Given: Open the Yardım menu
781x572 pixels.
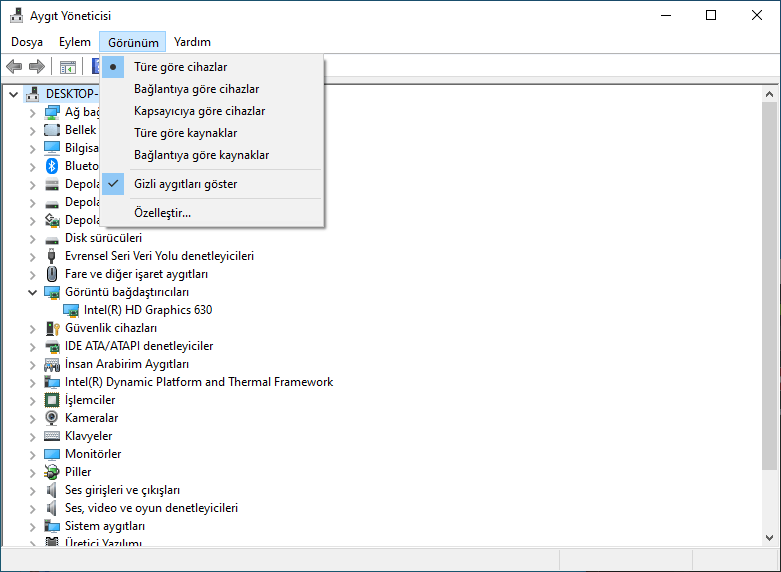Looking at the screenshot, I should click(192, 42).
